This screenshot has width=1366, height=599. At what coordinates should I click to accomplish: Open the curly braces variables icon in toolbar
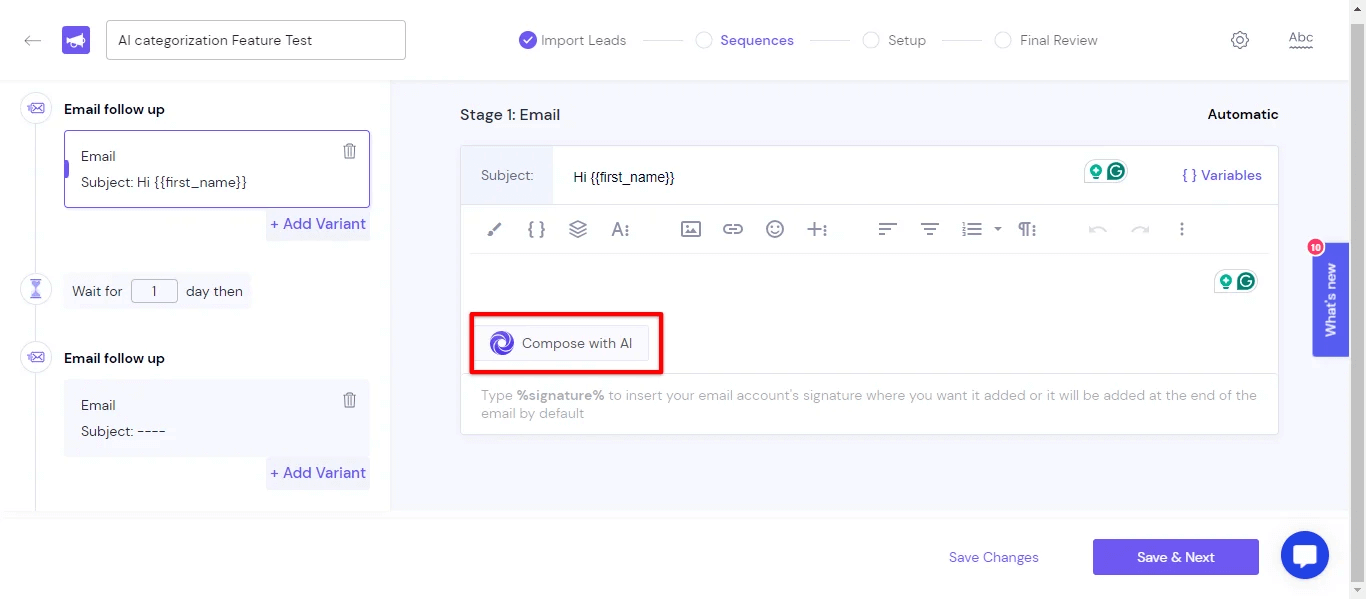point(536,229)
